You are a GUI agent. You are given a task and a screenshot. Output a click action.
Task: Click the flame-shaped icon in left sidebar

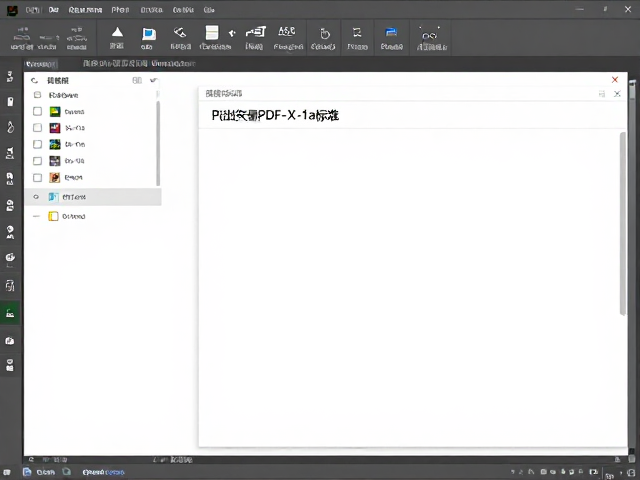[10, 127]
